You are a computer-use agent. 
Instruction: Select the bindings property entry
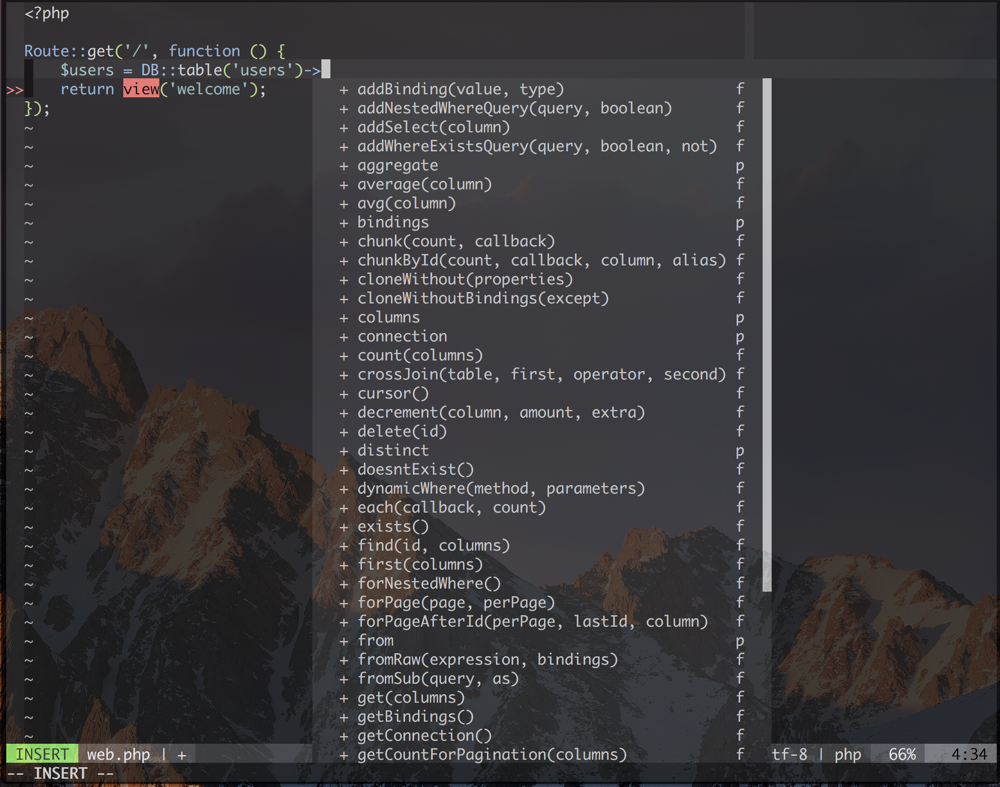542,222
